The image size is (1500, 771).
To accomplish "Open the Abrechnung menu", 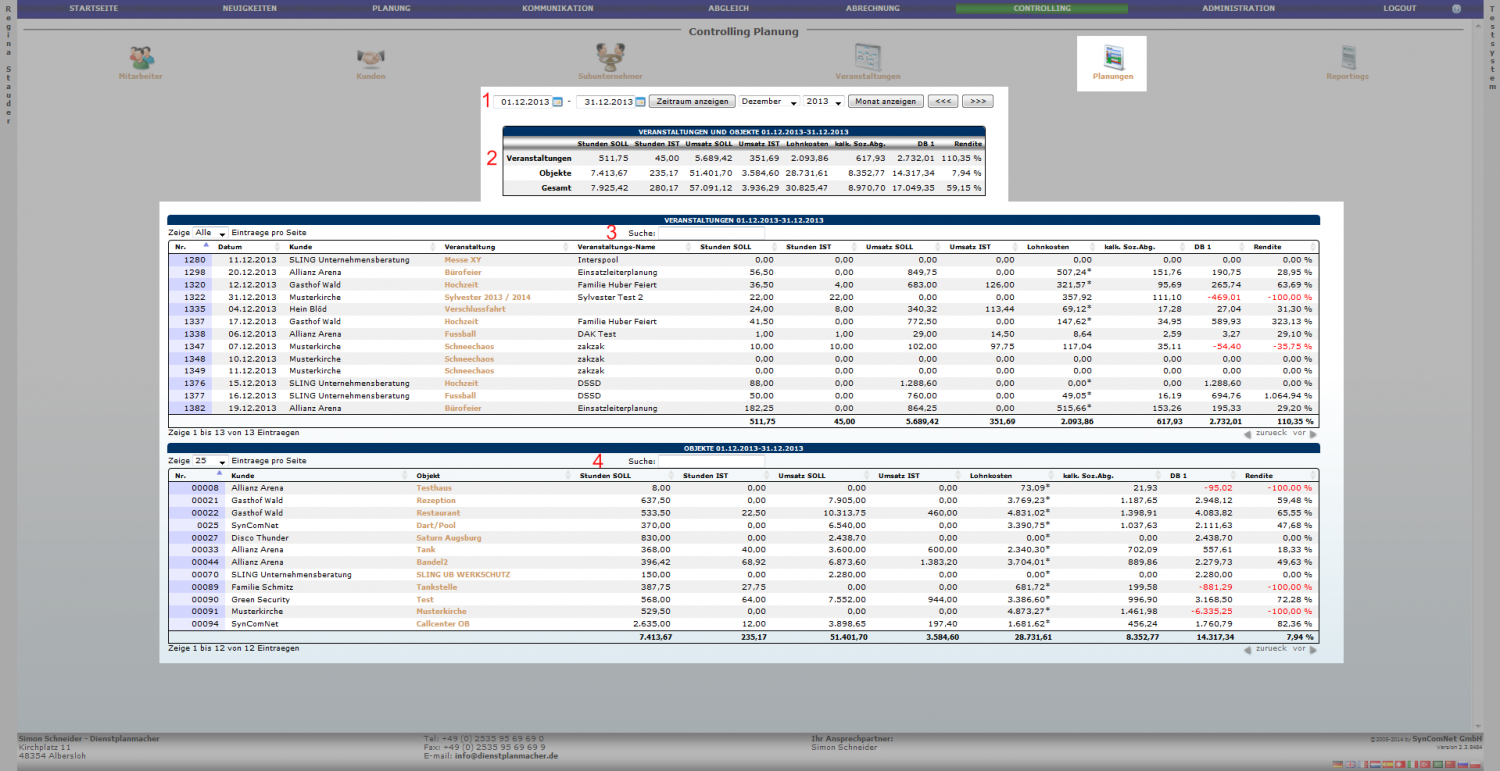I will coord(872,8).
